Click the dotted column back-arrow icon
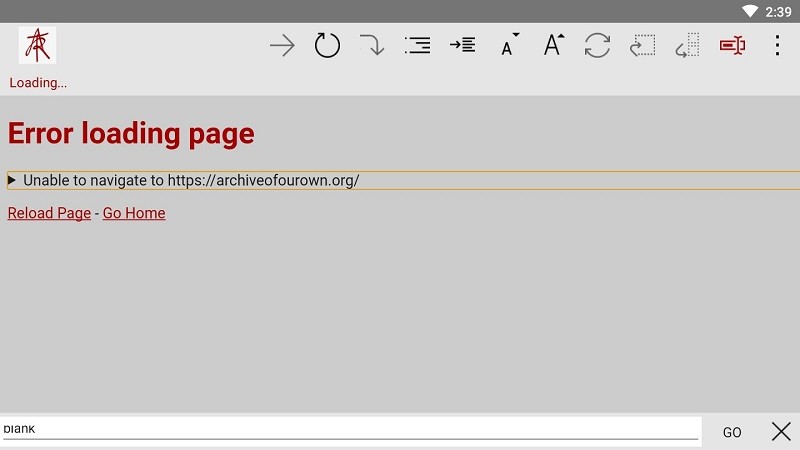 point(687,45)
